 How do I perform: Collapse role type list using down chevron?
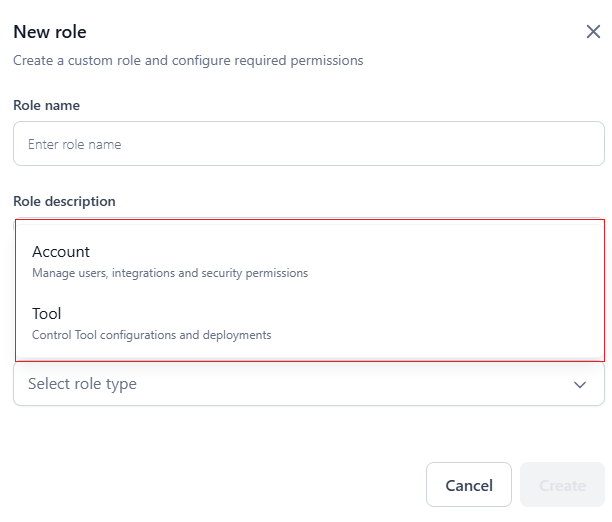[x=579, y=384]
